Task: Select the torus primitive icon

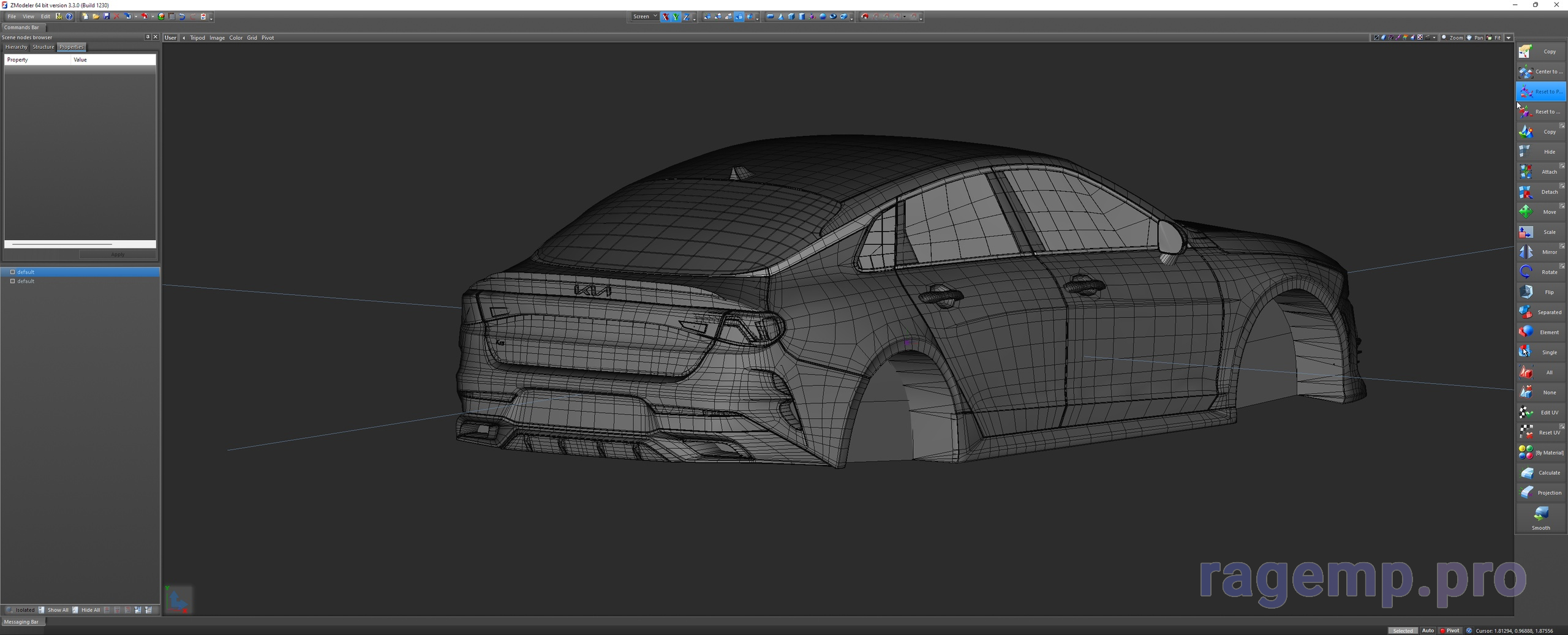Action: coord(833,17)
